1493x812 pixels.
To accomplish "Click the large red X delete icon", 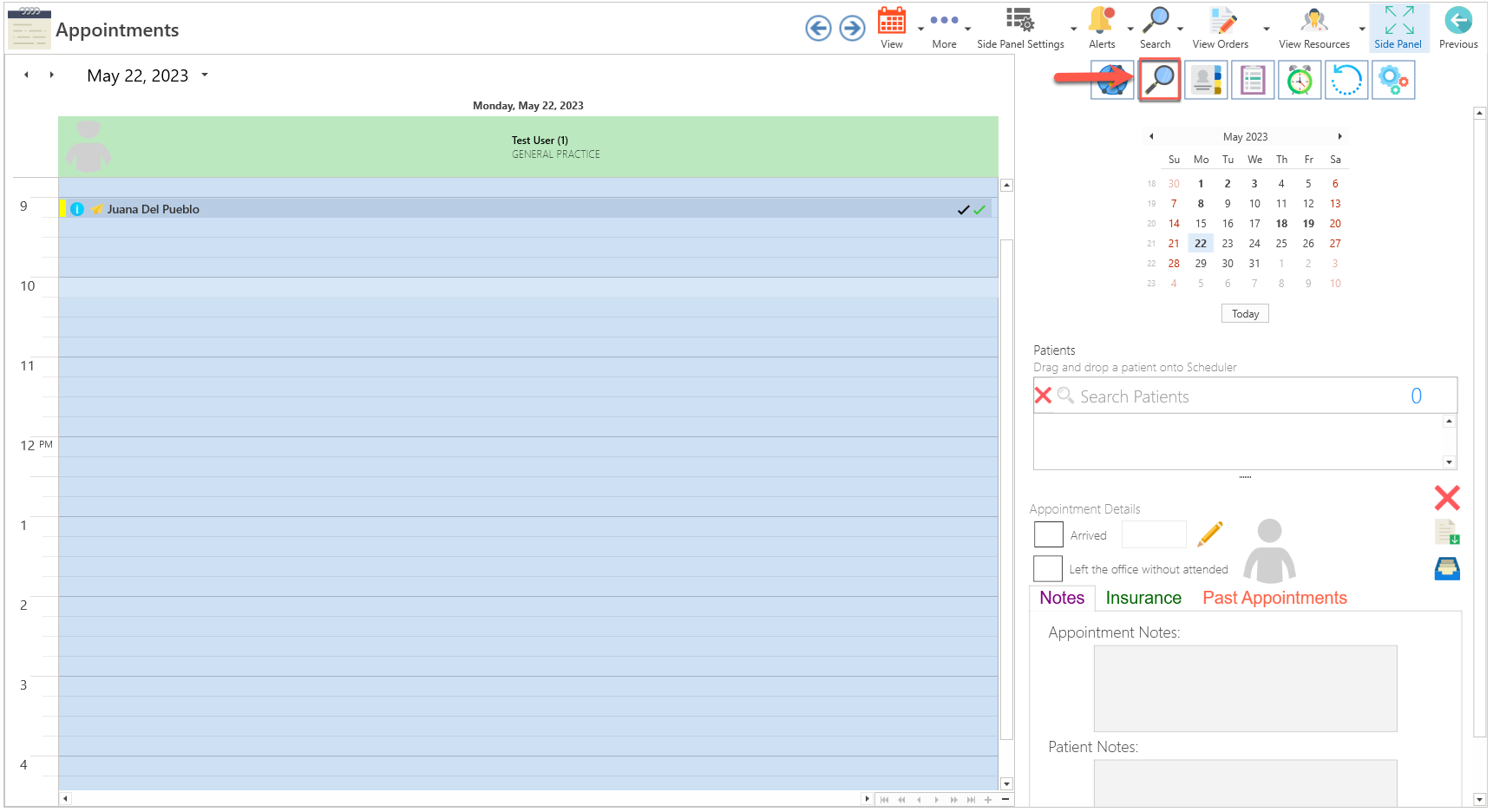I will 1447,498.
